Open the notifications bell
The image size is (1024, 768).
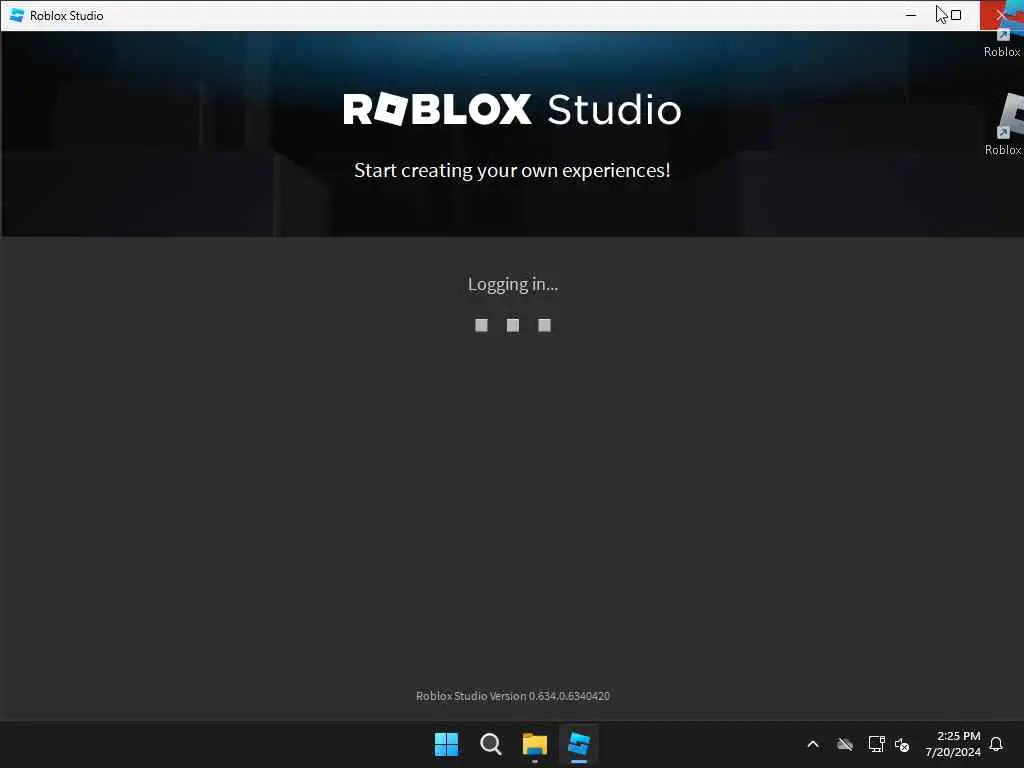(x=996, y=744)
